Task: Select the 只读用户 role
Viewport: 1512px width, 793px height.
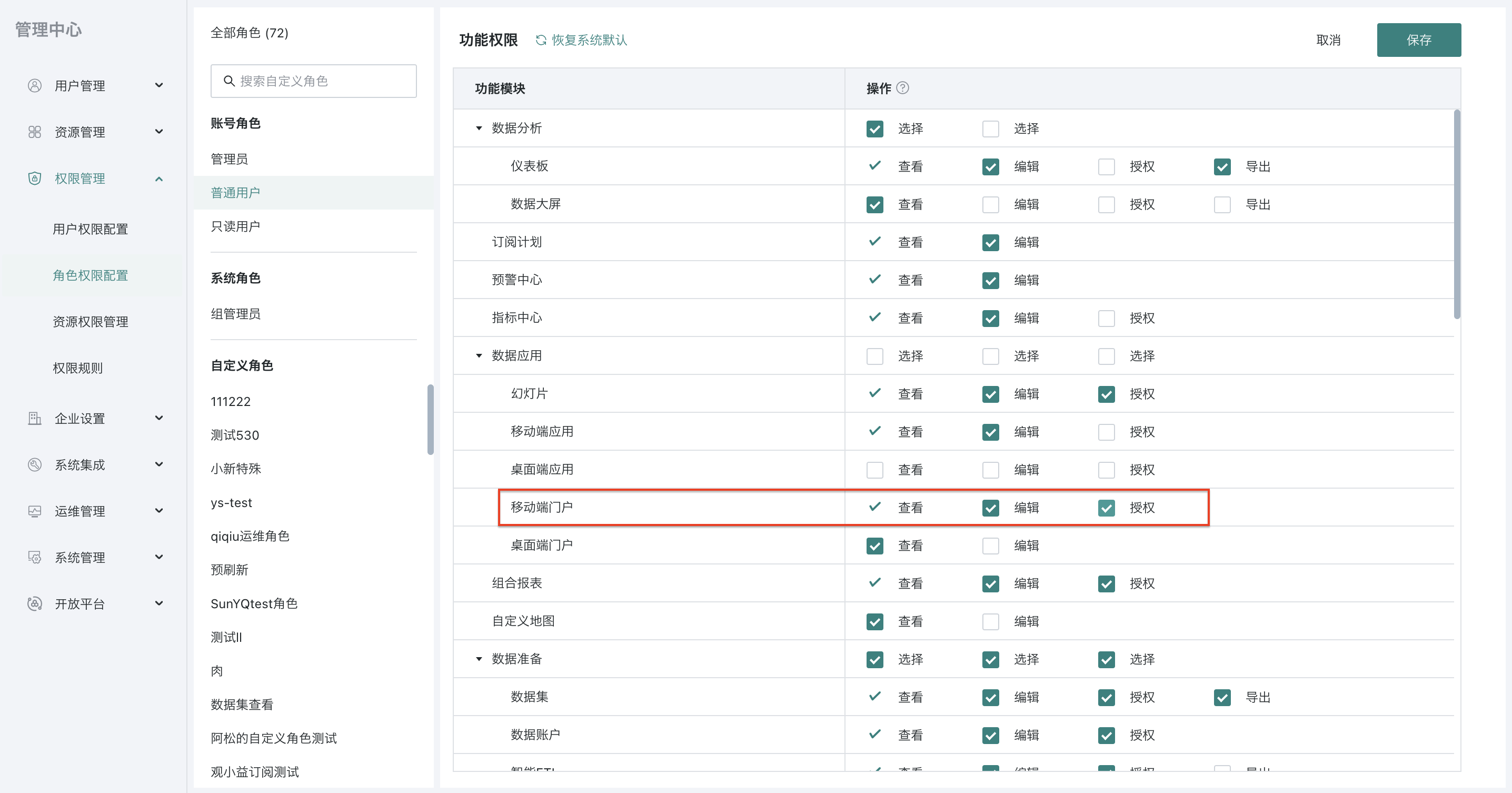Action: (235, 226)
